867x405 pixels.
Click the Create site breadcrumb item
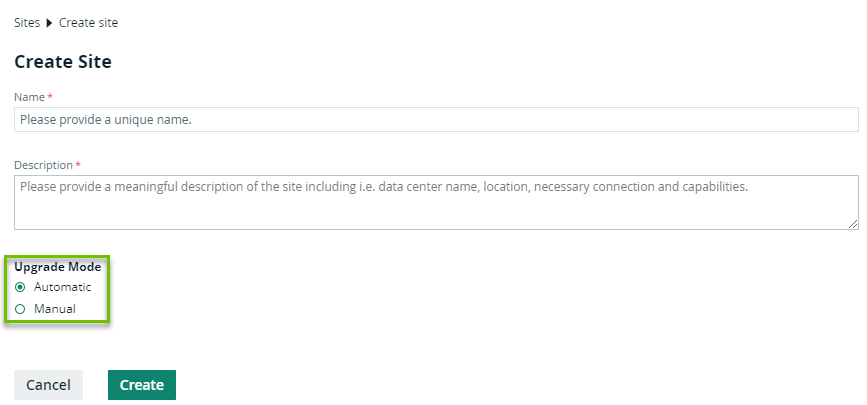[x=88, y=23]
